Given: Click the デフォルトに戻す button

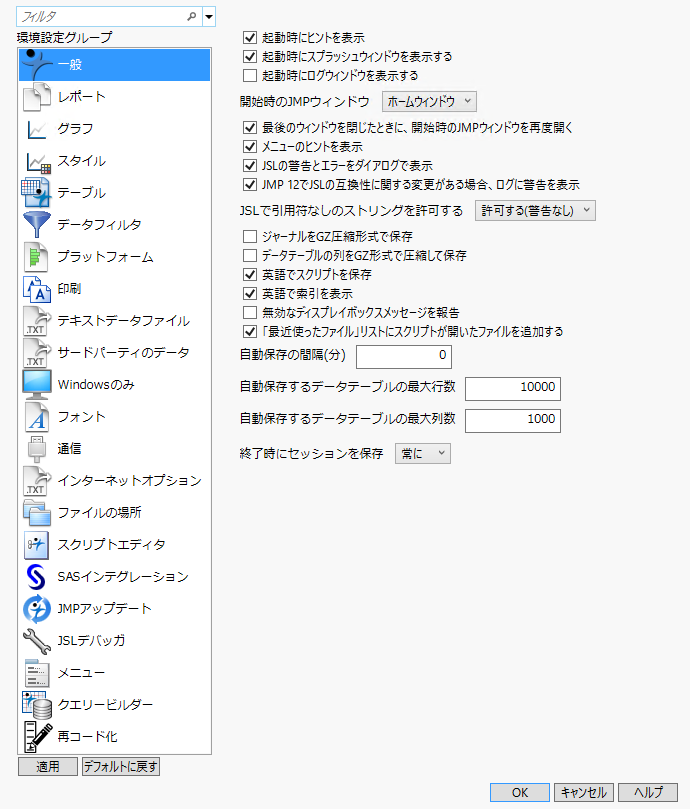Looking at the screenshot, I should click(121, 767).
